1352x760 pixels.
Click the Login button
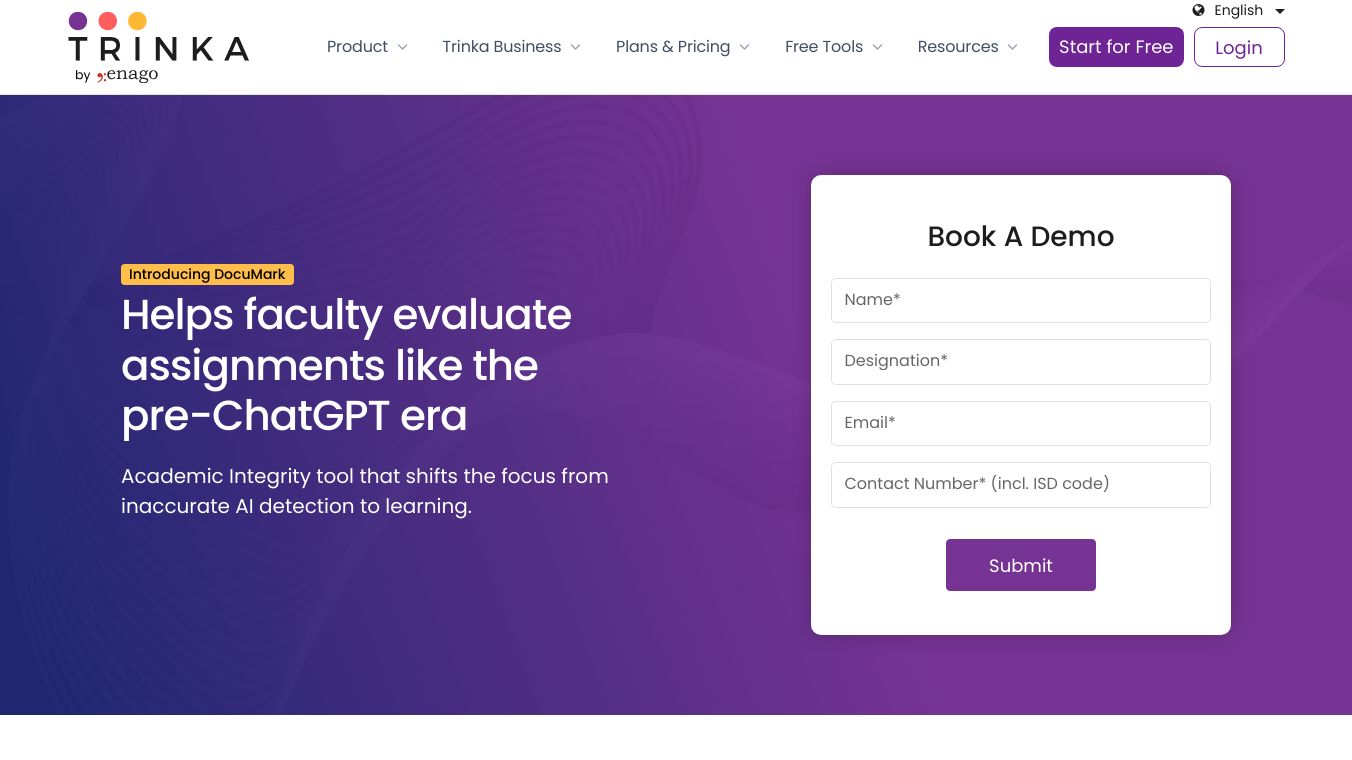click(x=1239, y=47)
